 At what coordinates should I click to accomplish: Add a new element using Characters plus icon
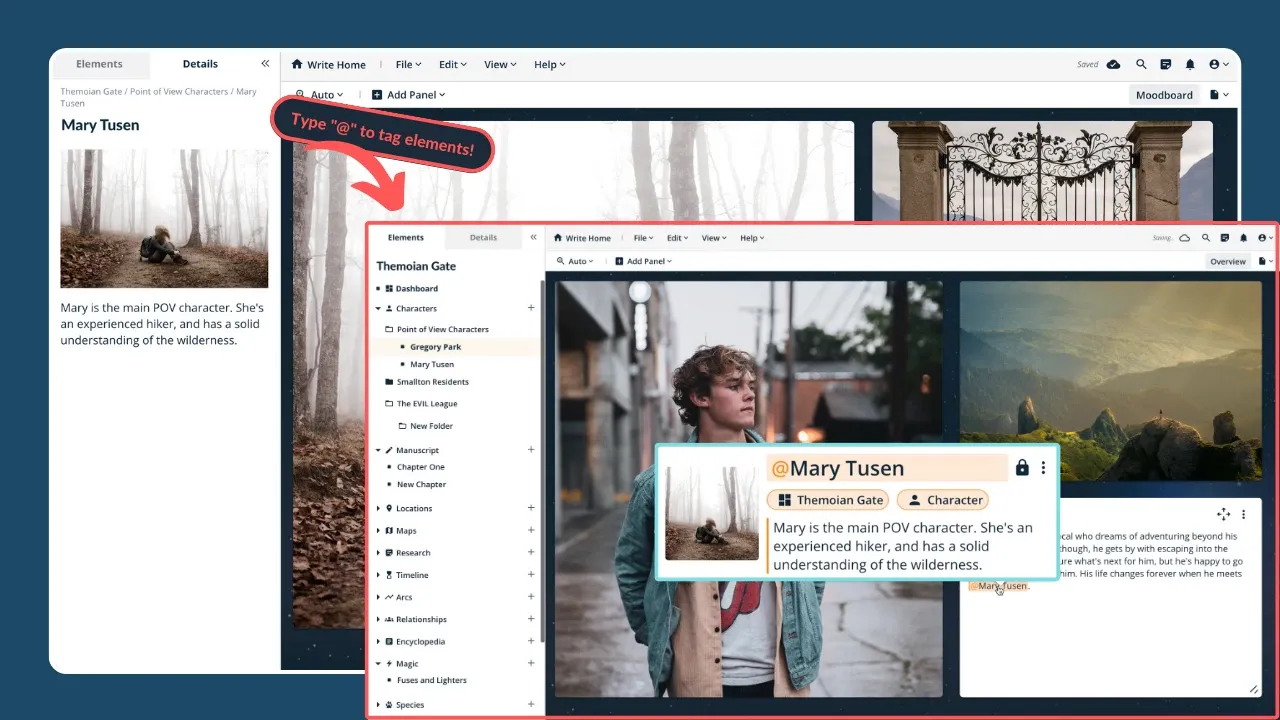531,308
